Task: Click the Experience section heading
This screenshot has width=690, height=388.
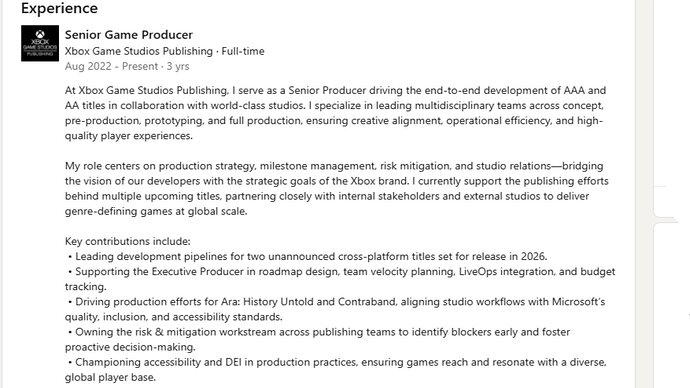Action: pyautogui.click(x=59, y=8)
